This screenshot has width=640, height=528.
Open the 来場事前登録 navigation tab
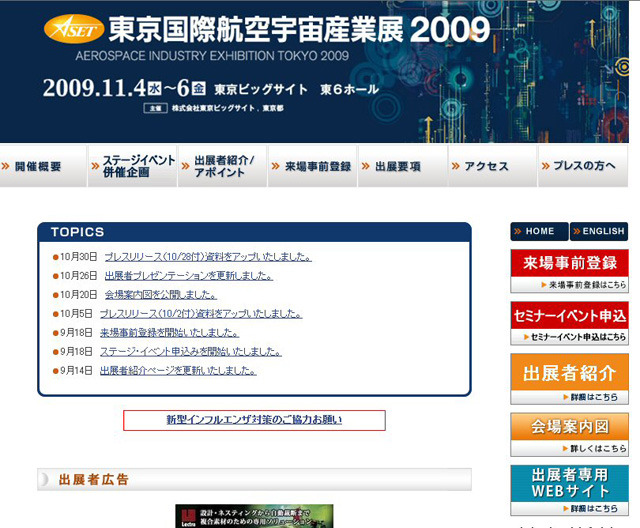[x=313, y=166]
